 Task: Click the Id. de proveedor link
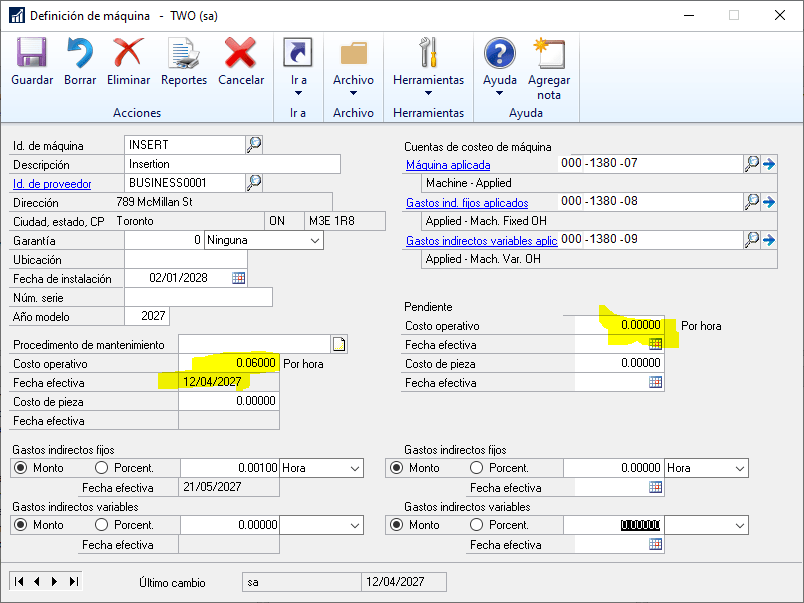[52, 183]
